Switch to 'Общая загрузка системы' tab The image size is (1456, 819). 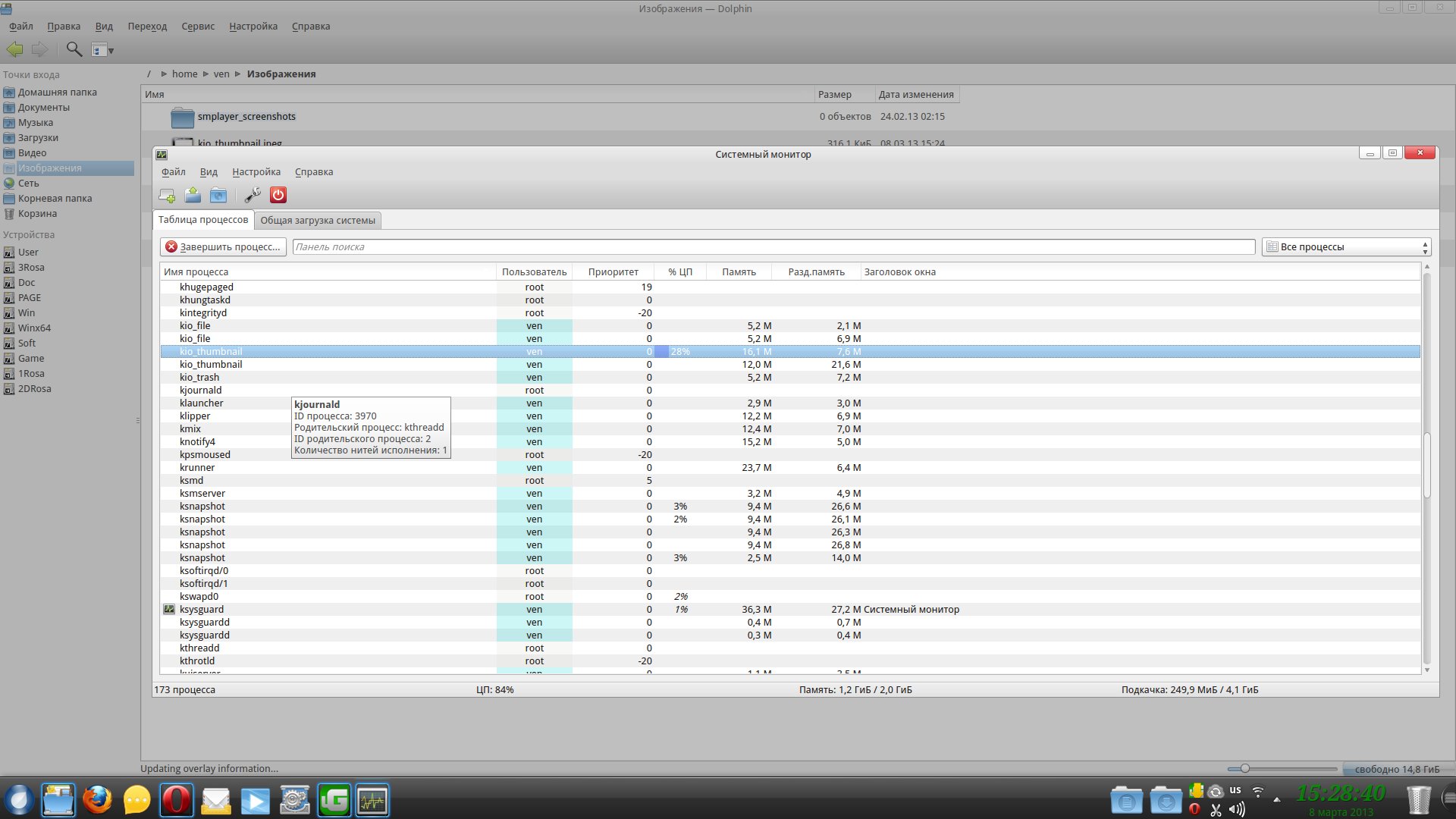(x=318, y=221)
